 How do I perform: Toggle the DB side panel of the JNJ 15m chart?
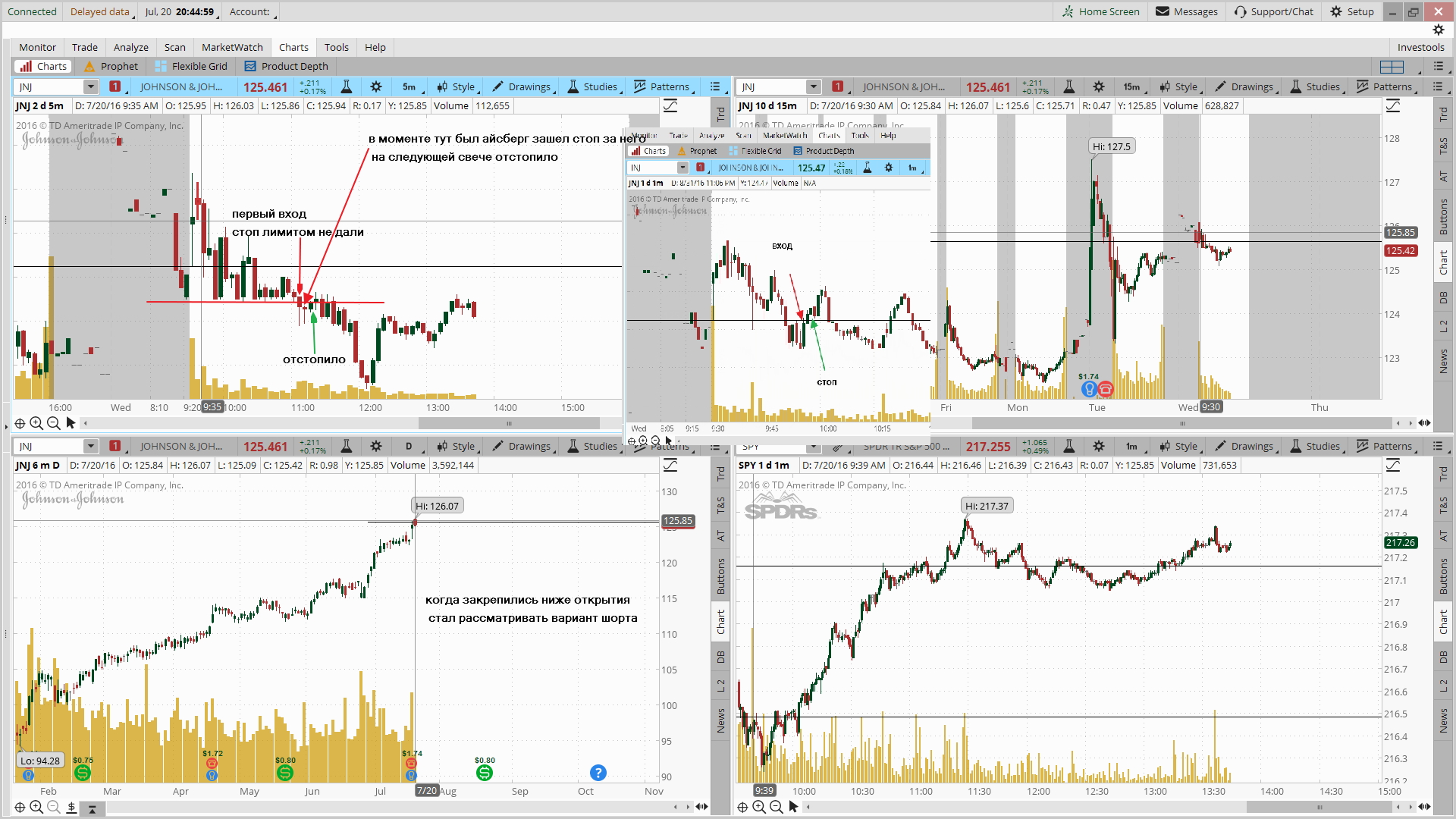(x=1443, y=298)
